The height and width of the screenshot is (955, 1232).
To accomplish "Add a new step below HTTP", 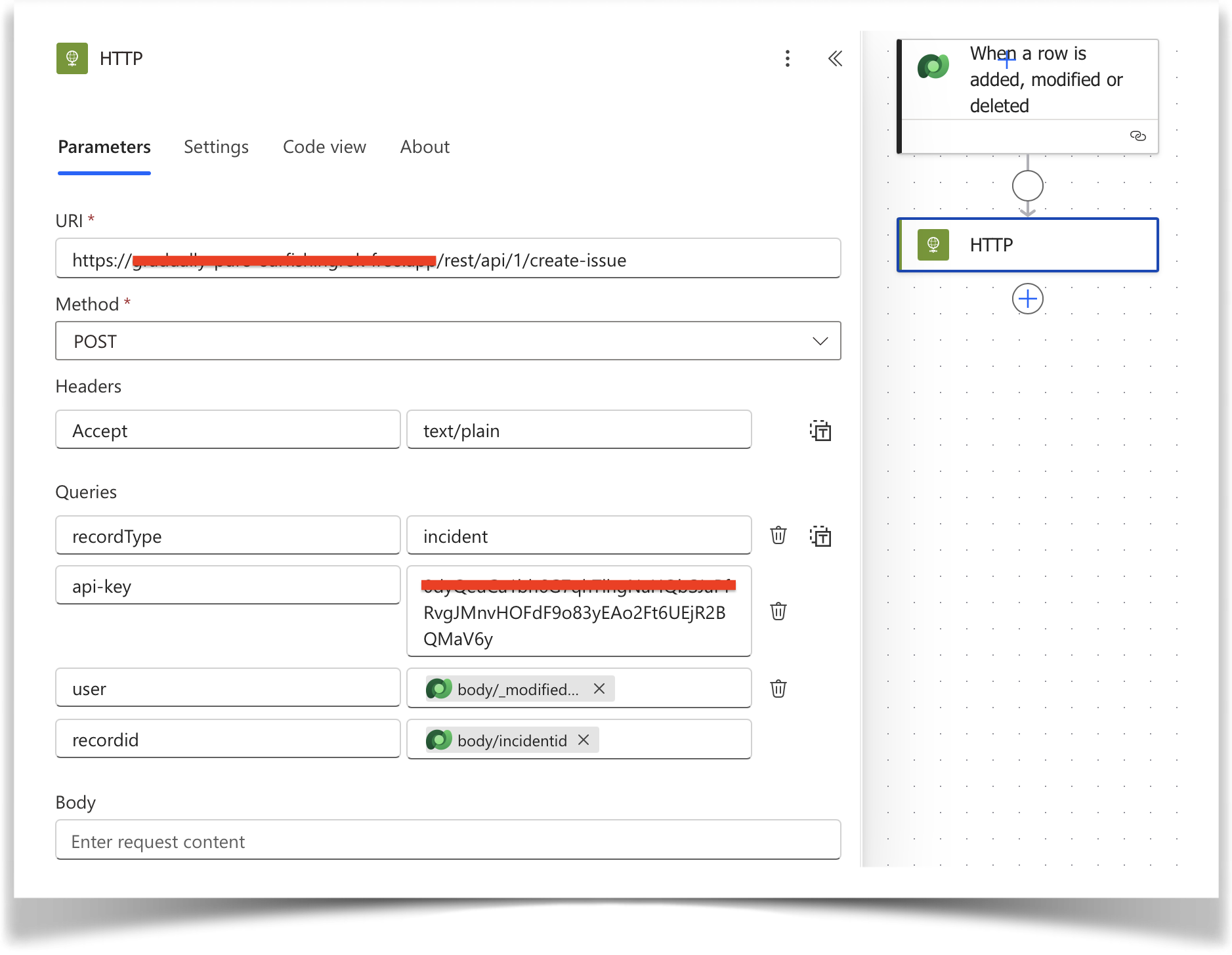I will [1027, 299].
